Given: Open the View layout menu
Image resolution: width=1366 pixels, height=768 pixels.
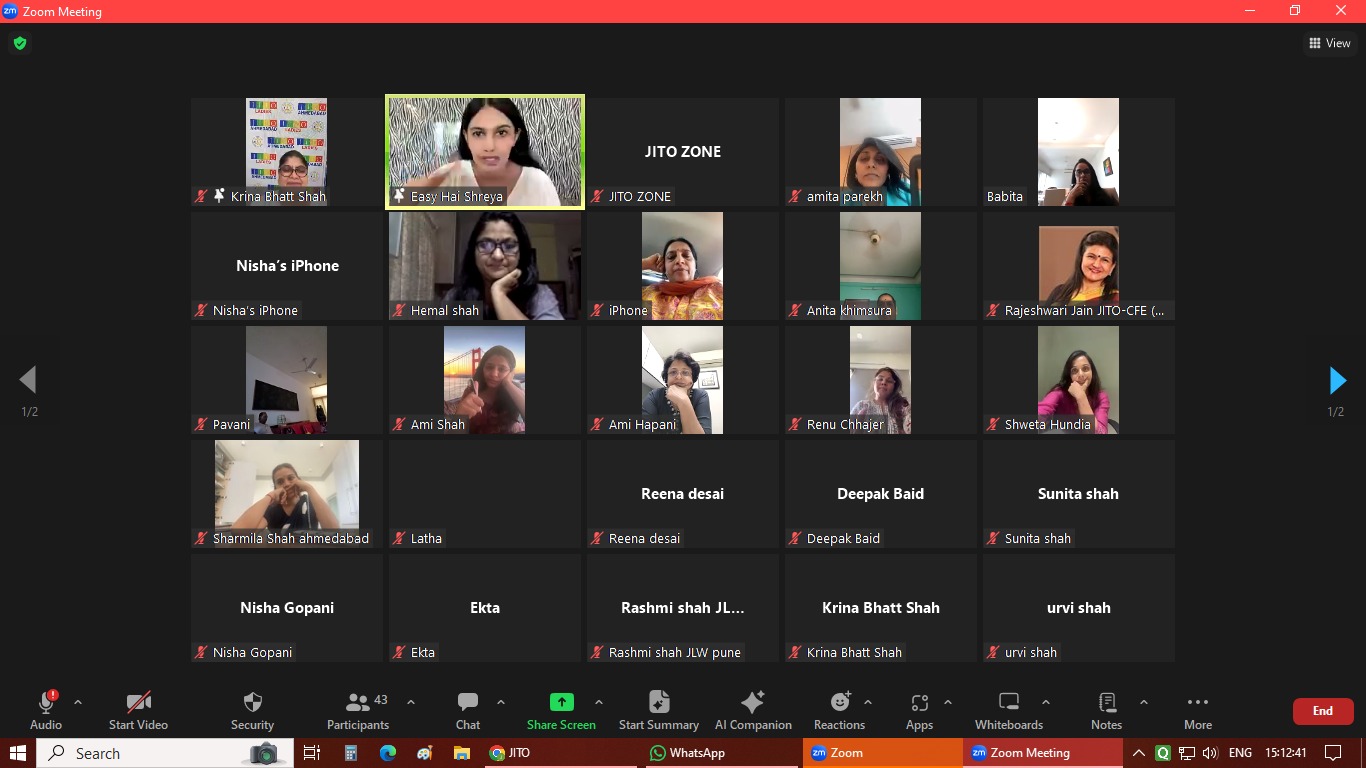Looking at the screenshot, I should tap(1329, 43).
